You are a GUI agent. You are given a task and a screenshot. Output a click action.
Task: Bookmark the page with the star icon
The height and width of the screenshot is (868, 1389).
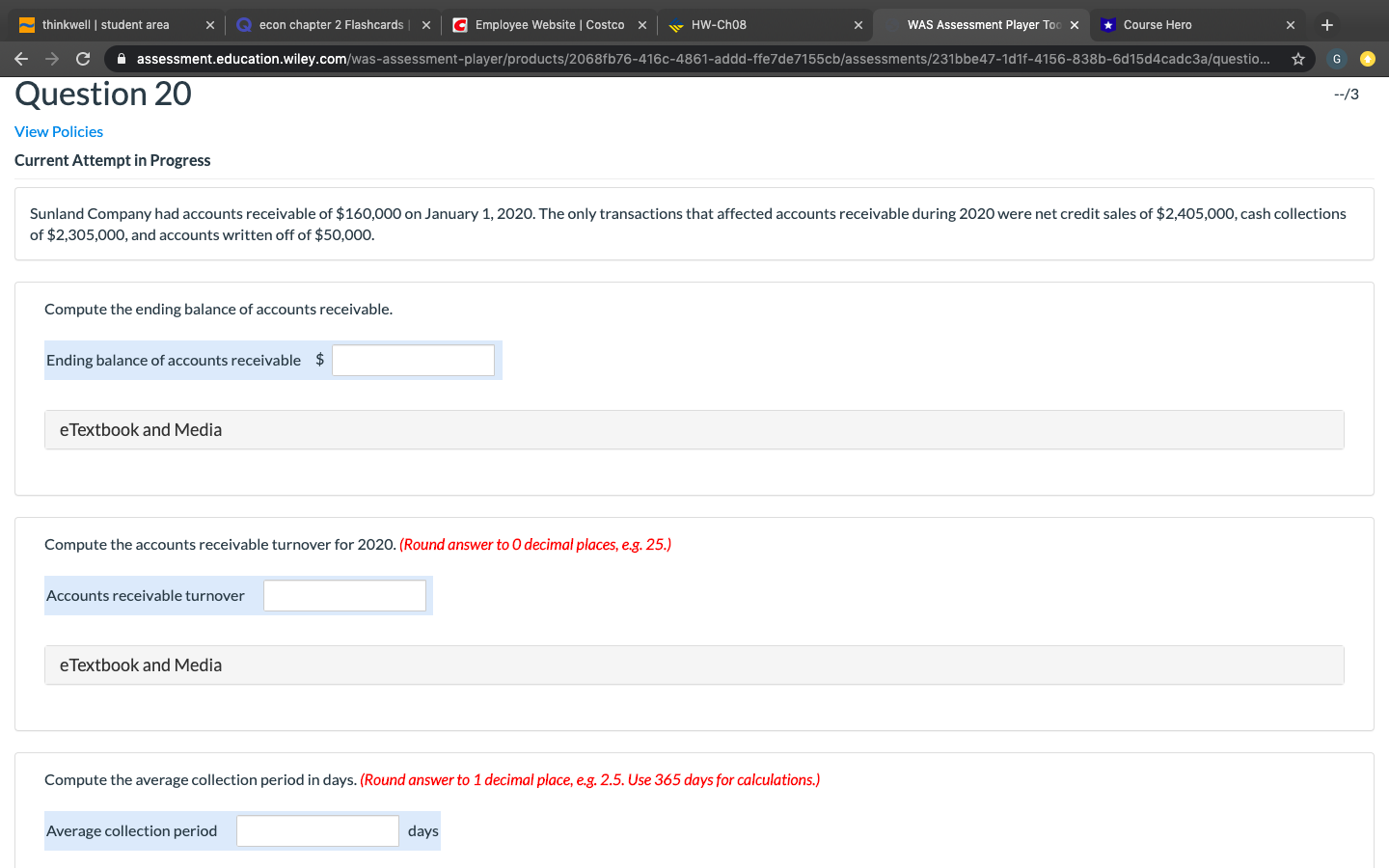[x=1297, y=58]
